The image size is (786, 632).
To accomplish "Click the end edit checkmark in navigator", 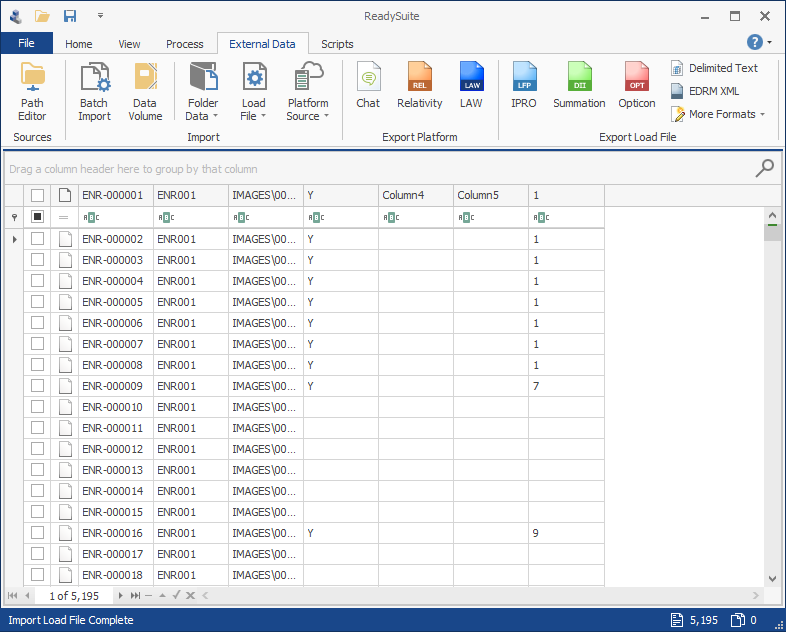I will pos(176,595).
